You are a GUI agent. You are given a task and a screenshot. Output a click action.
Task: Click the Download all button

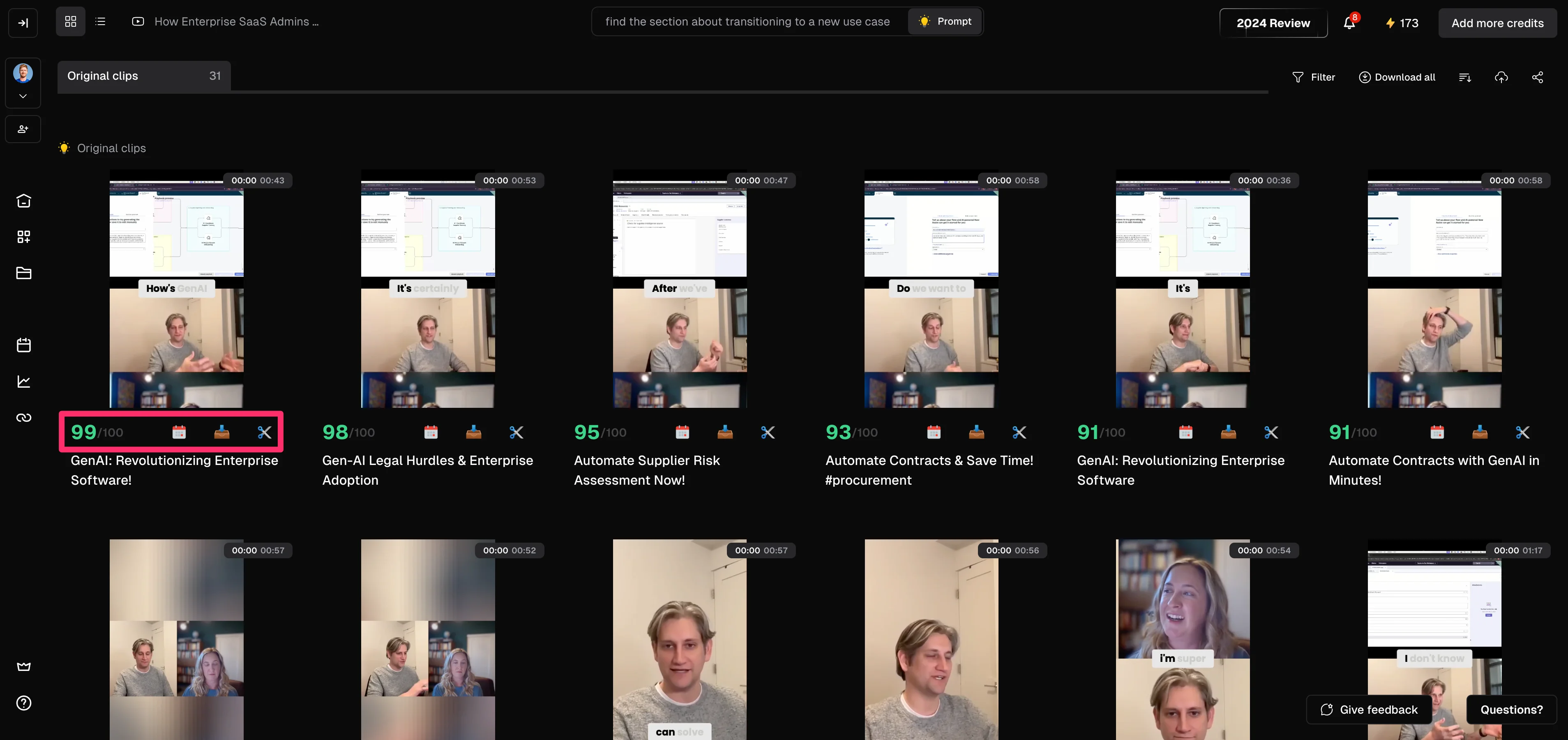click(1397, 77)
